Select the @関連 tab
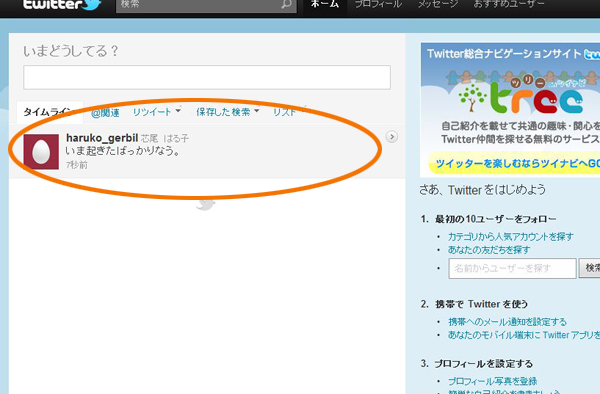 [105, 112]
